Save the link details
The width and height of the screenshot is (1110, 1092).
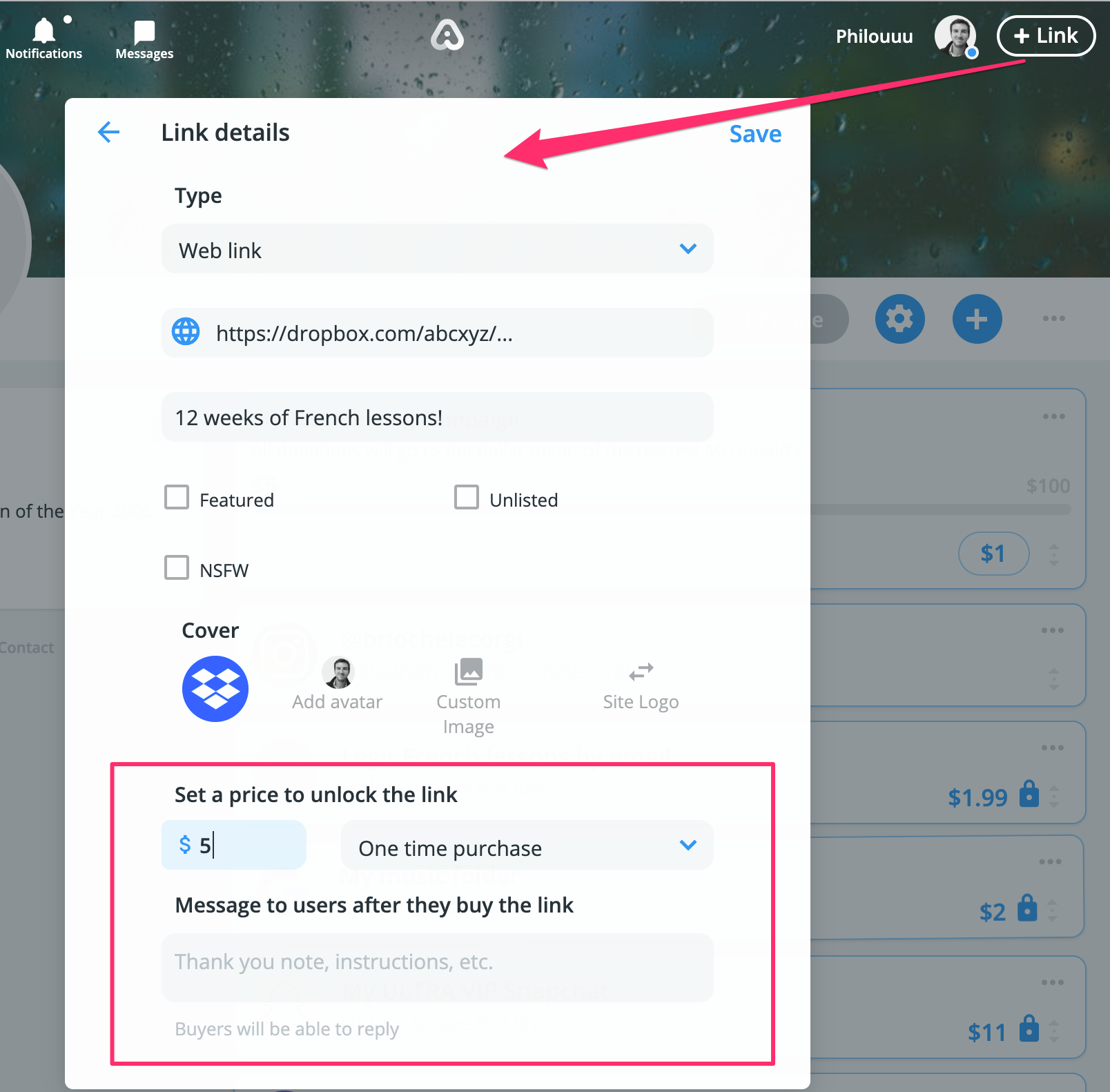pyautogui.click(x=755, y=134)
